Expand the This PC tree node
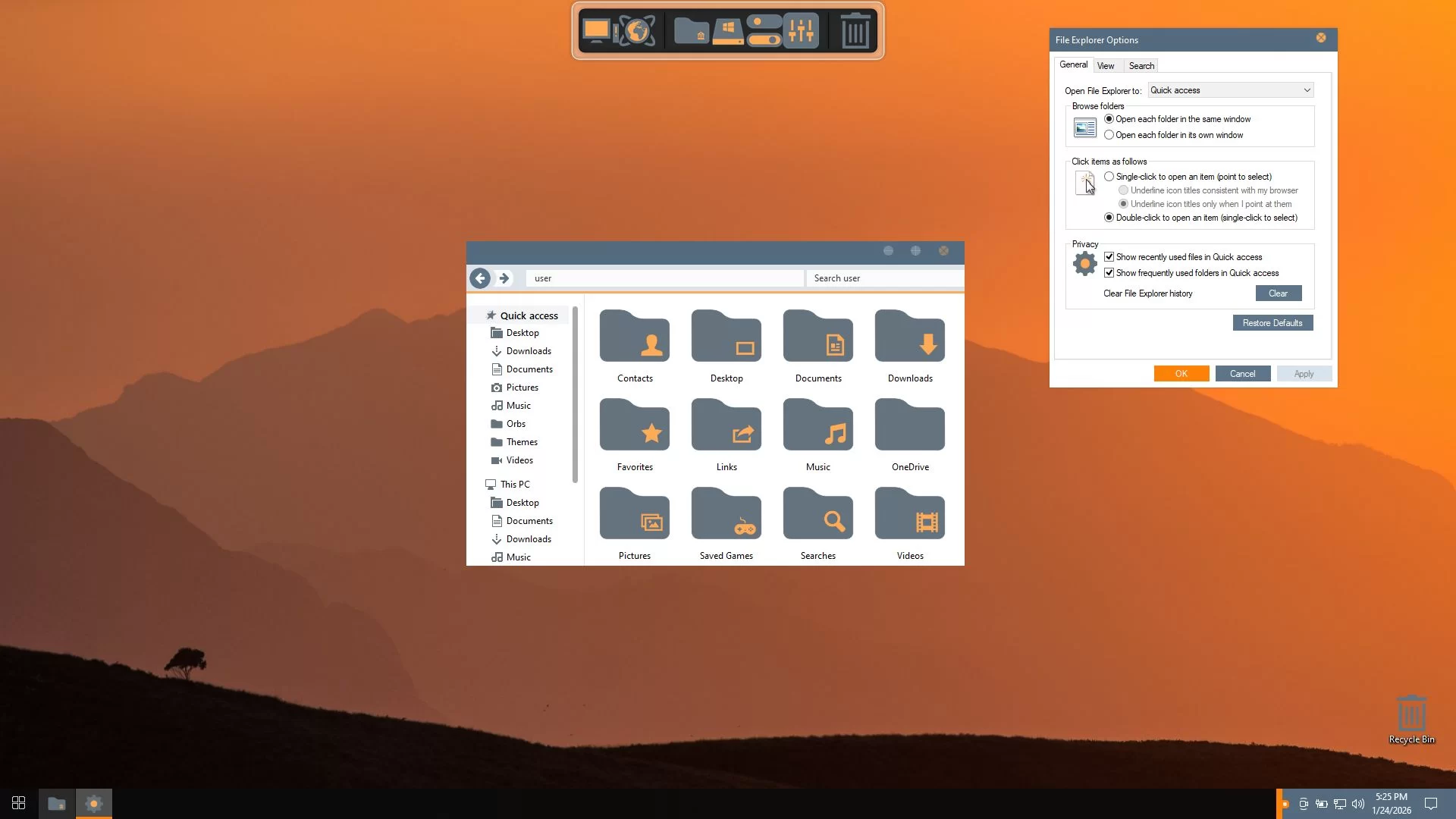The width and height of the screenshot is (1456, 819). click(478, 485)
